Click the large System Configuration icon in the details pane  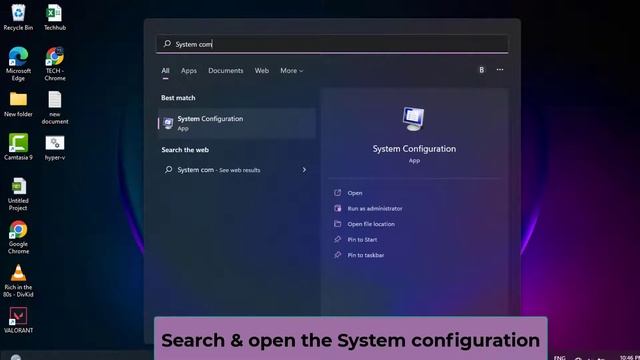pos(413,119)
